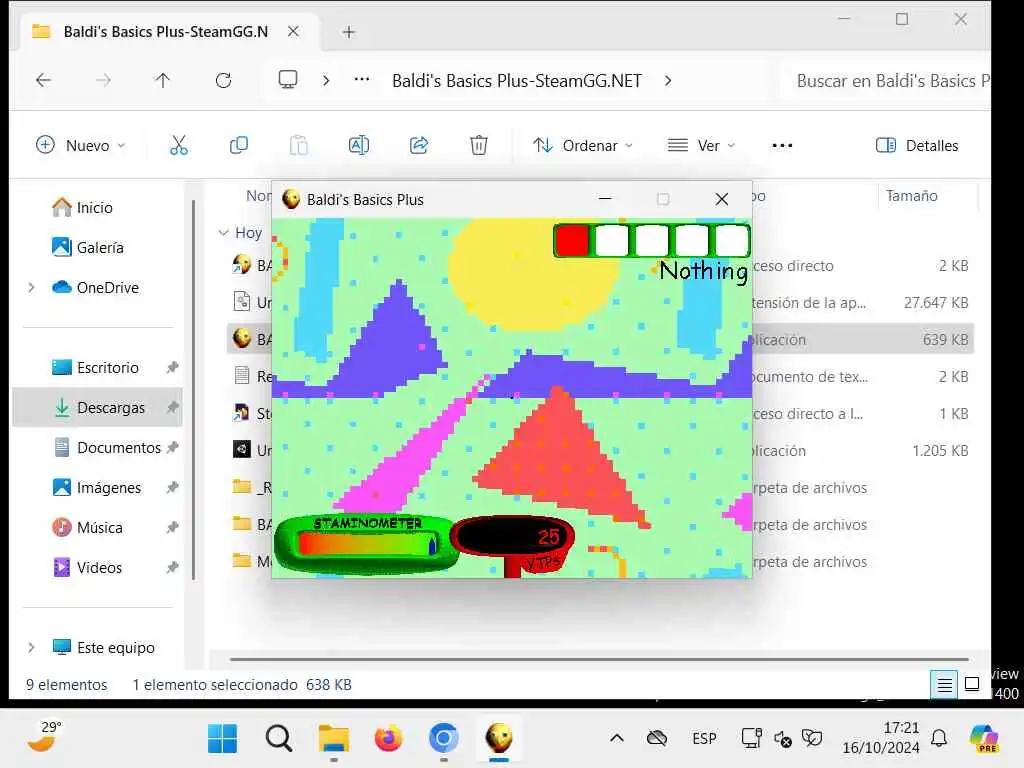Expand the OneDrive tree node

tap(31, 287)
